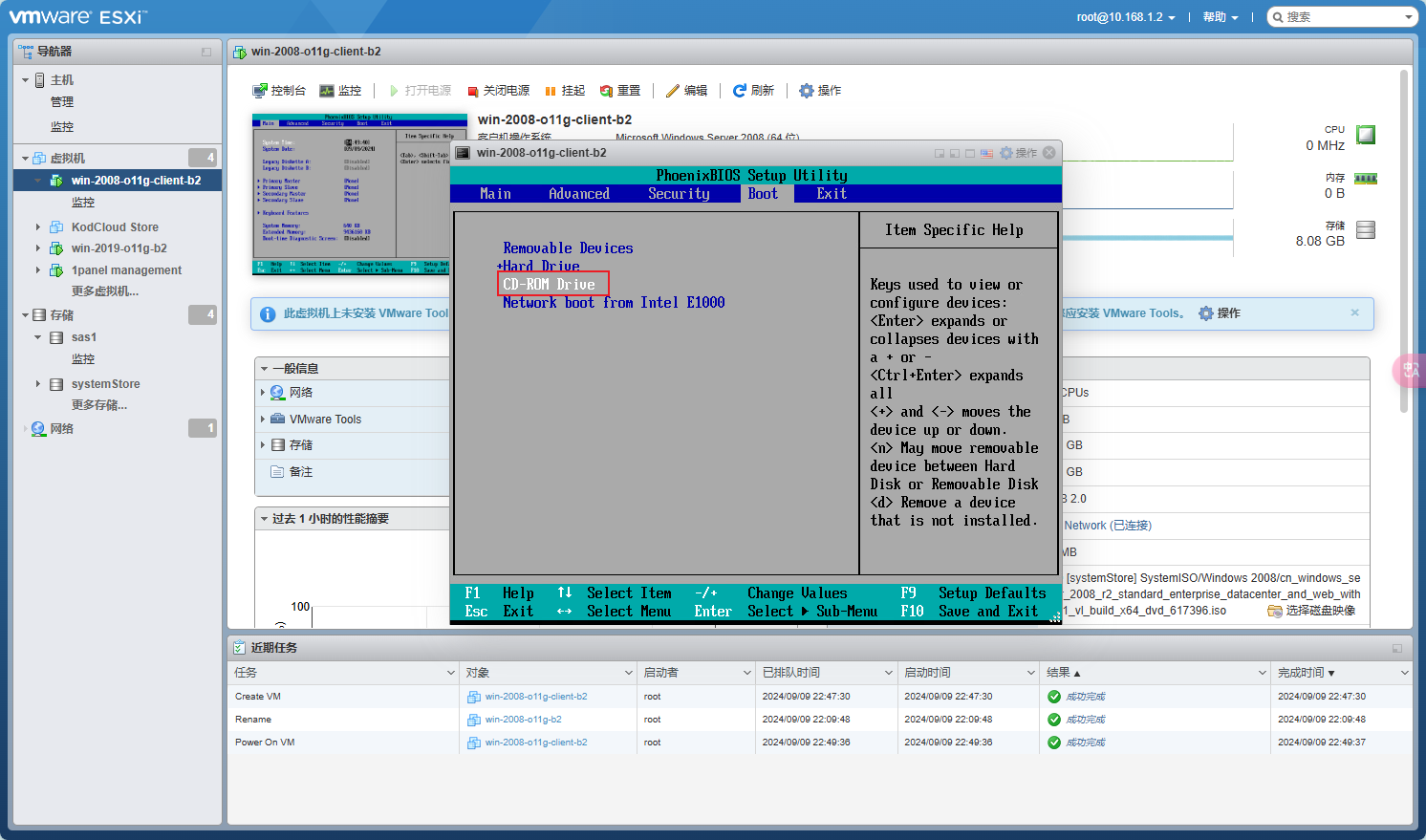1426x840 pixels.
Task: Click the disabled 打开电源 power on button
Action: point(421,91)
